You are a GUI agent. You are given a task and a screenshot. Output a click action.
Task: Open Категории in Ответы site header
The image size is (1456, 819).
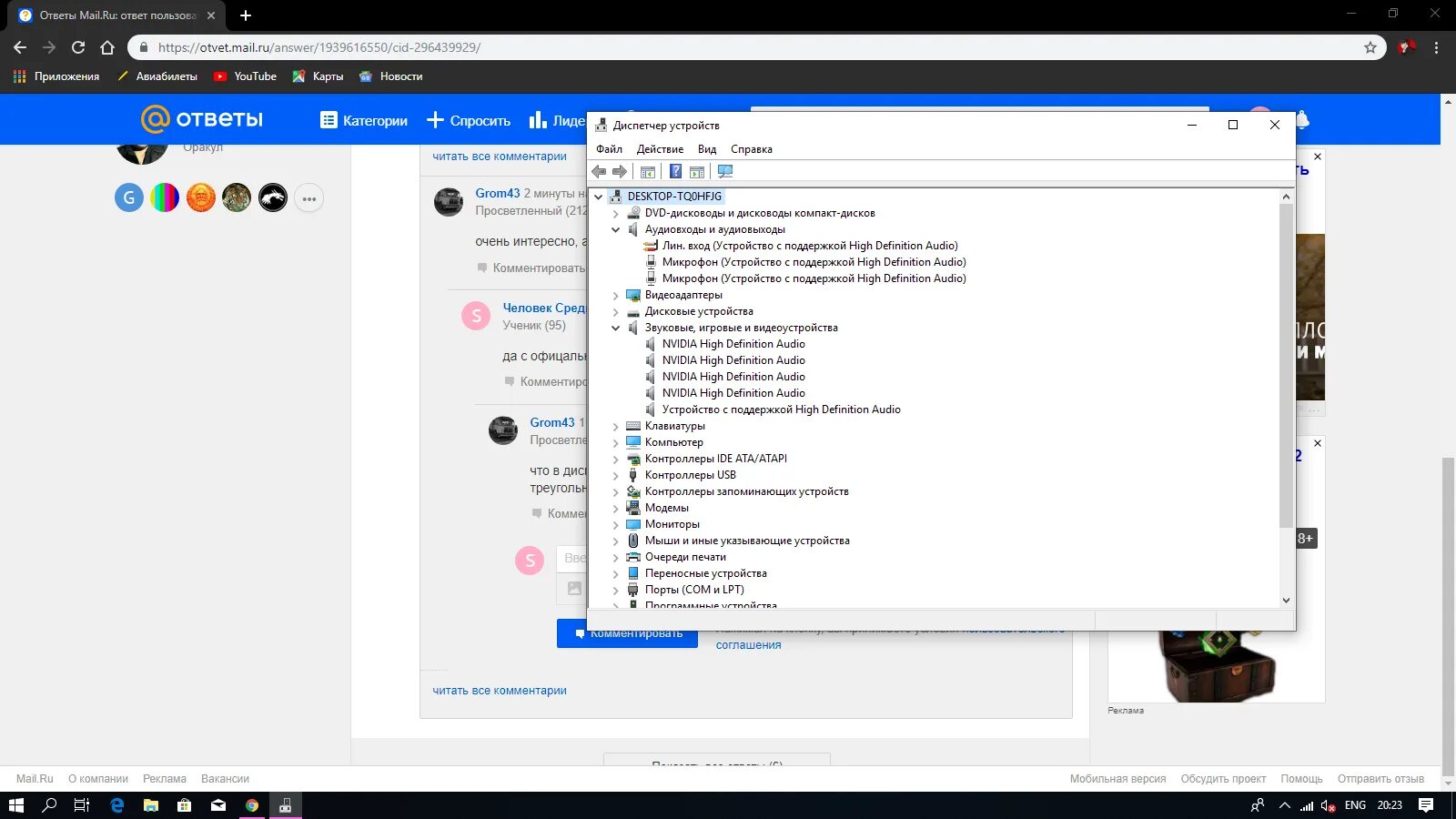pyautogui.click(x=364, y=120)
